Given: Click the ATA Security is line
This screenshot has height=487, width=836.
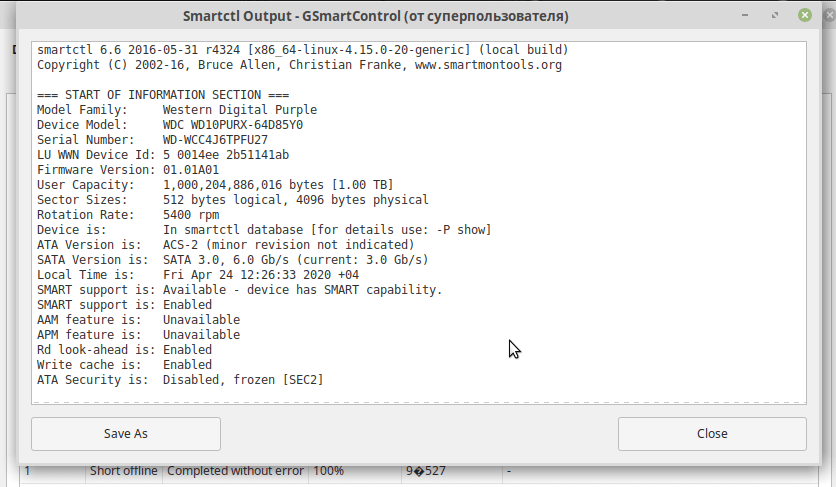Looking at the screenshot, I should pyautogui.click(x=180, y=380).
